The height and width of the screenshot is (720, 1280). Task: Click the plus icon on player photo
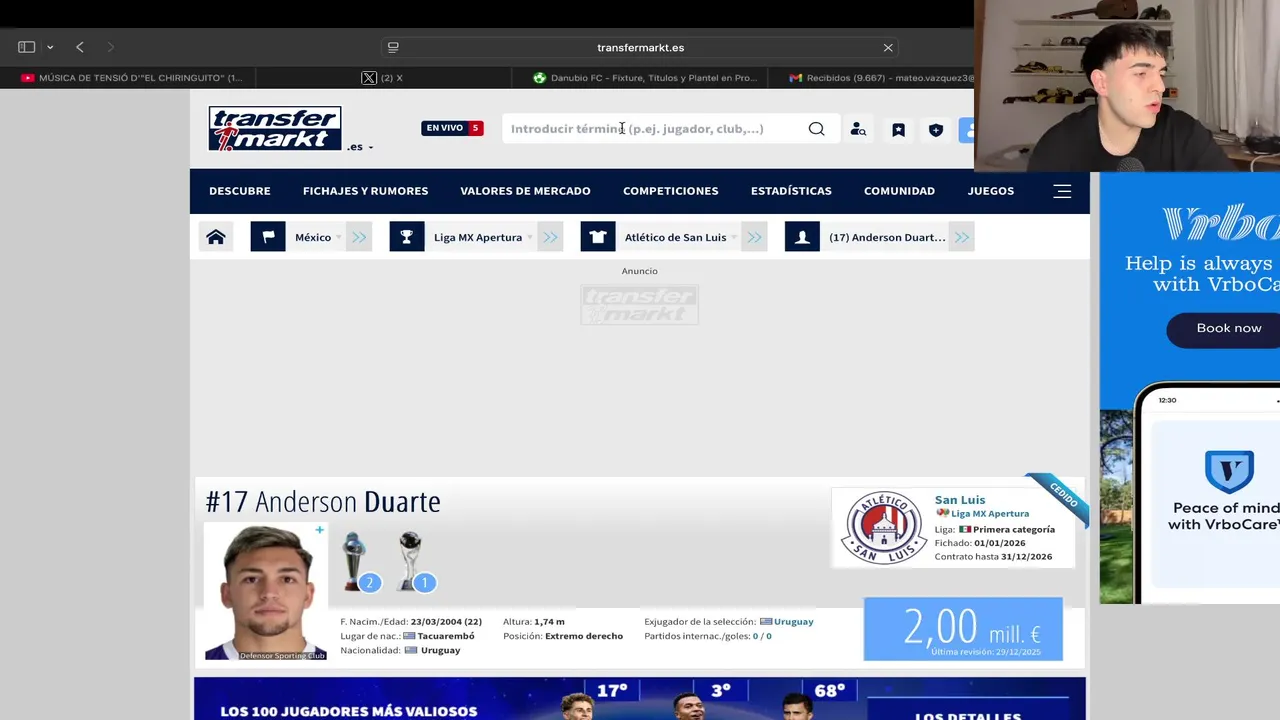(319, 530)
